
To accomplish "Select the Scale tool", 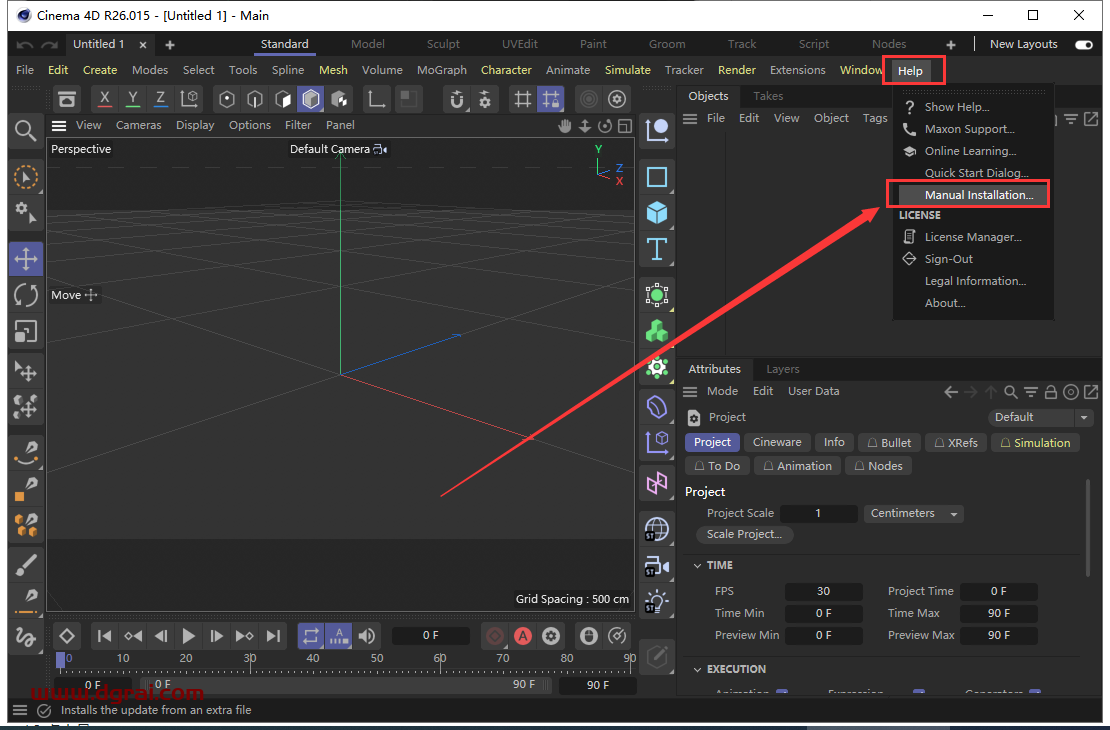I will [x=26, y=331].
